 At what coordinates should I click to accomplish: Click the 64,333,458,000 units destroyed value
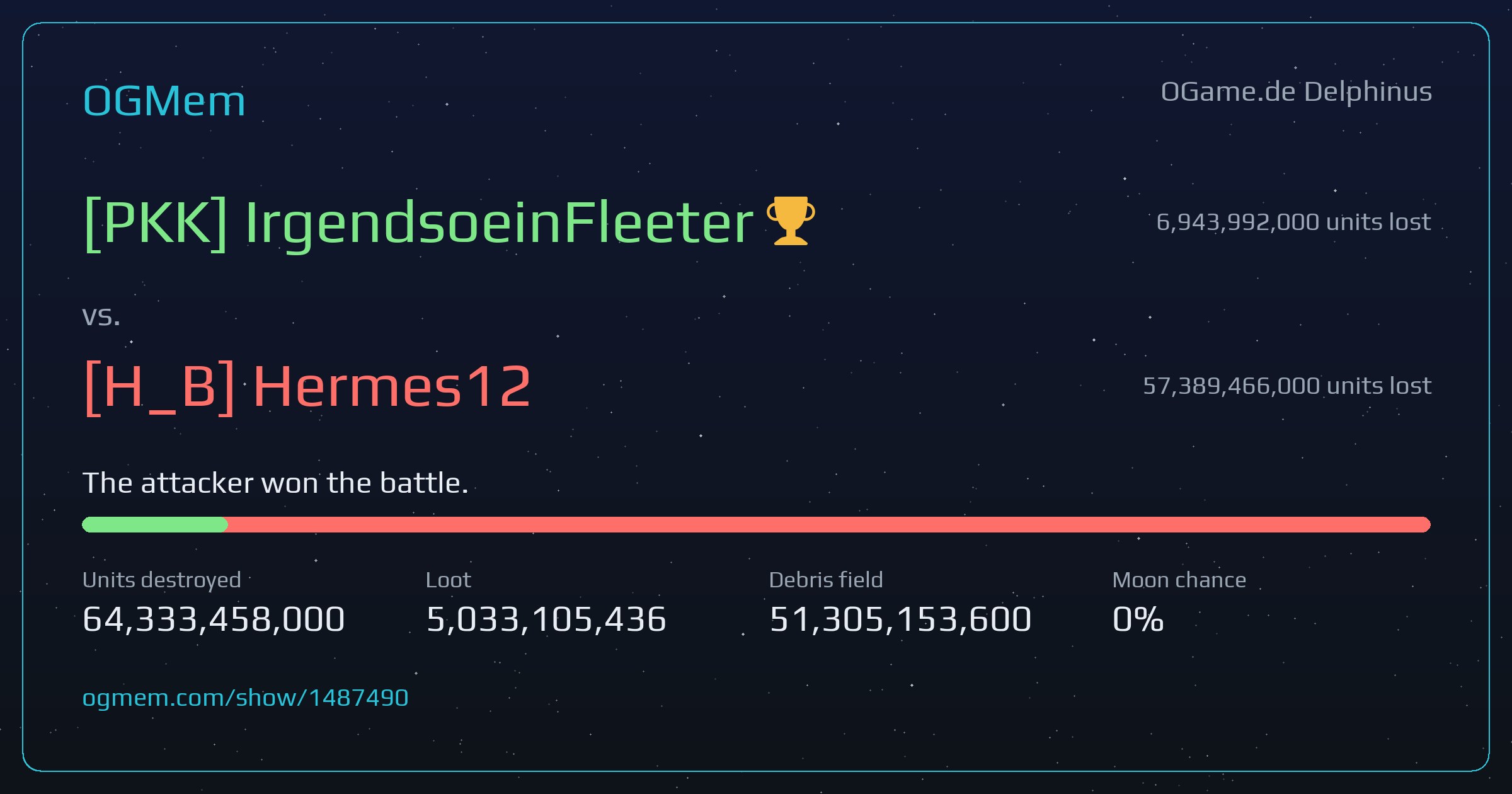pyautogui.click(x=214, y=619)
